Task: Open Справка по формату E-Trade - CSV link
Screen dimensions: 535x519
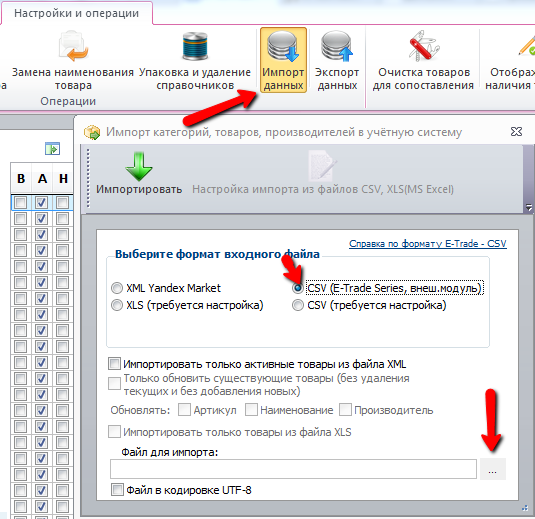Action: pos(428,244)
